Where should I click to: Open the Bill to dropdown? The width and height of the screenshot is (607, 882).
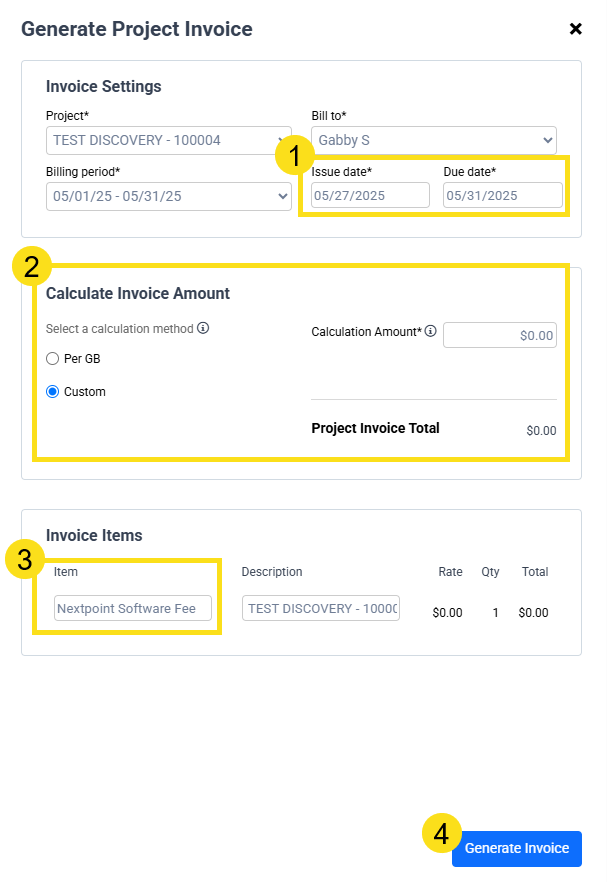coord(434,140)
